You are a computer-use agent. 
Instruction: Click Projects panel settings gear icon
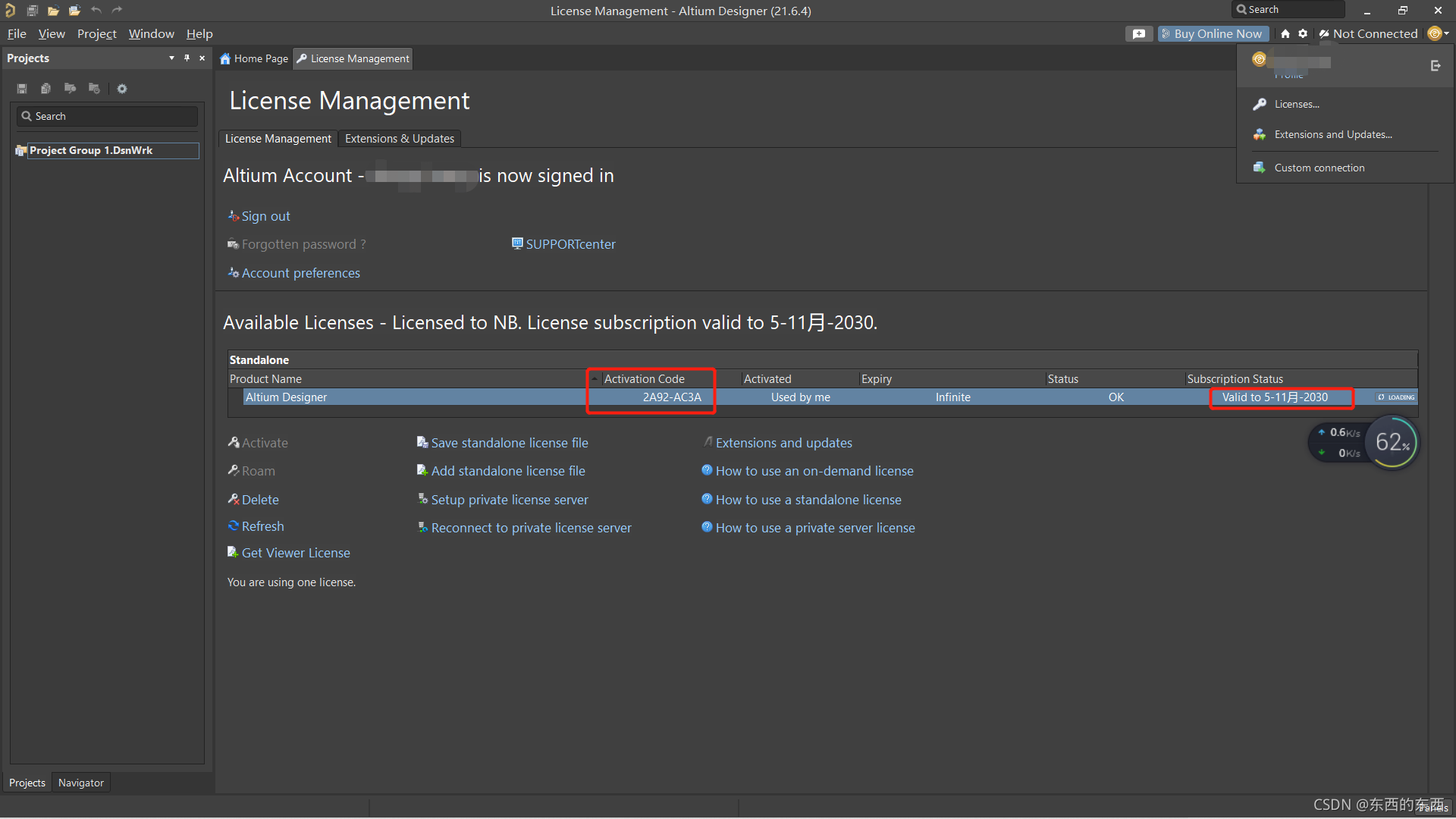pos(122,89)
